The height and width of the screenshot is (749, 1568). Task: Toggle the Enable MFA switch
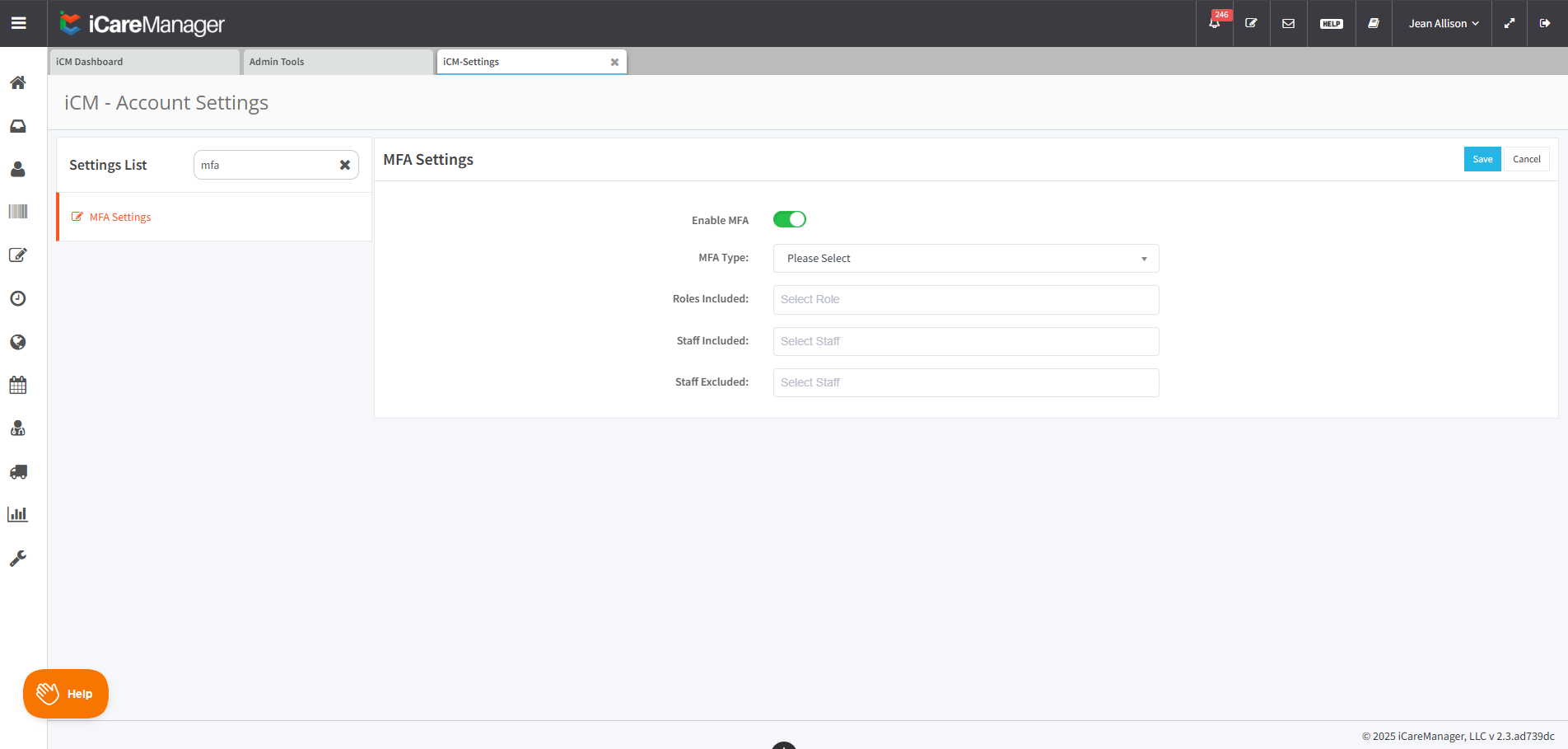[790, 219]
